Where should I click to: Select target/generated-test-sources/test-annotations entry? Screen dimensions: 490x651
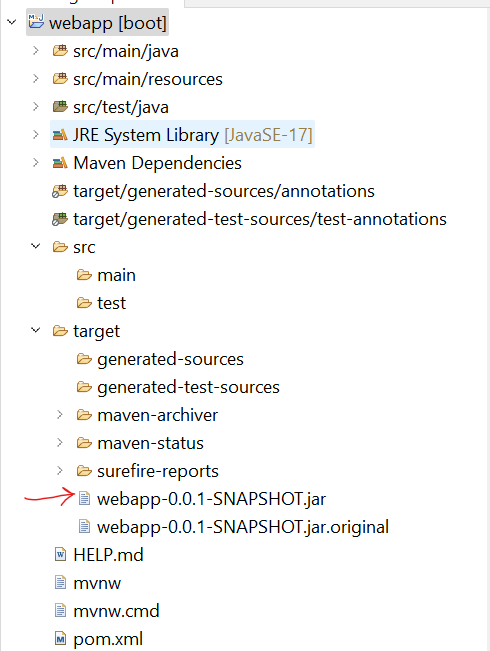coord(260,219)
